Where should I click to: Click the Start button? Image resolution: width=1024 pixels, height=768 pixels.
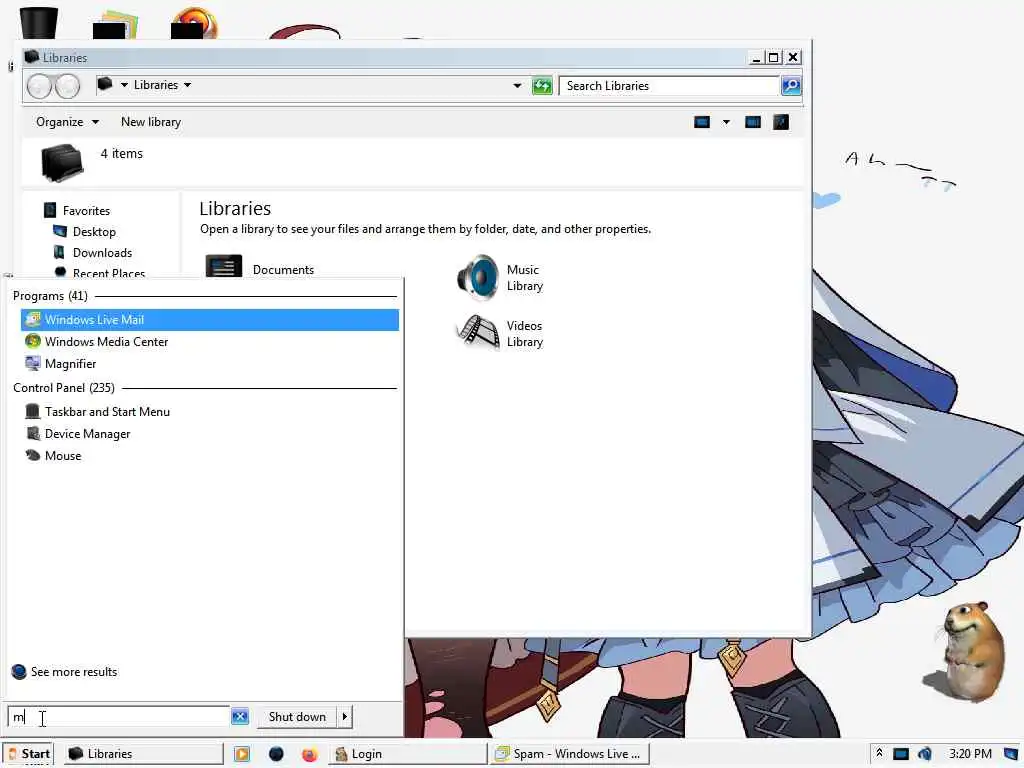tap(28, 754)
